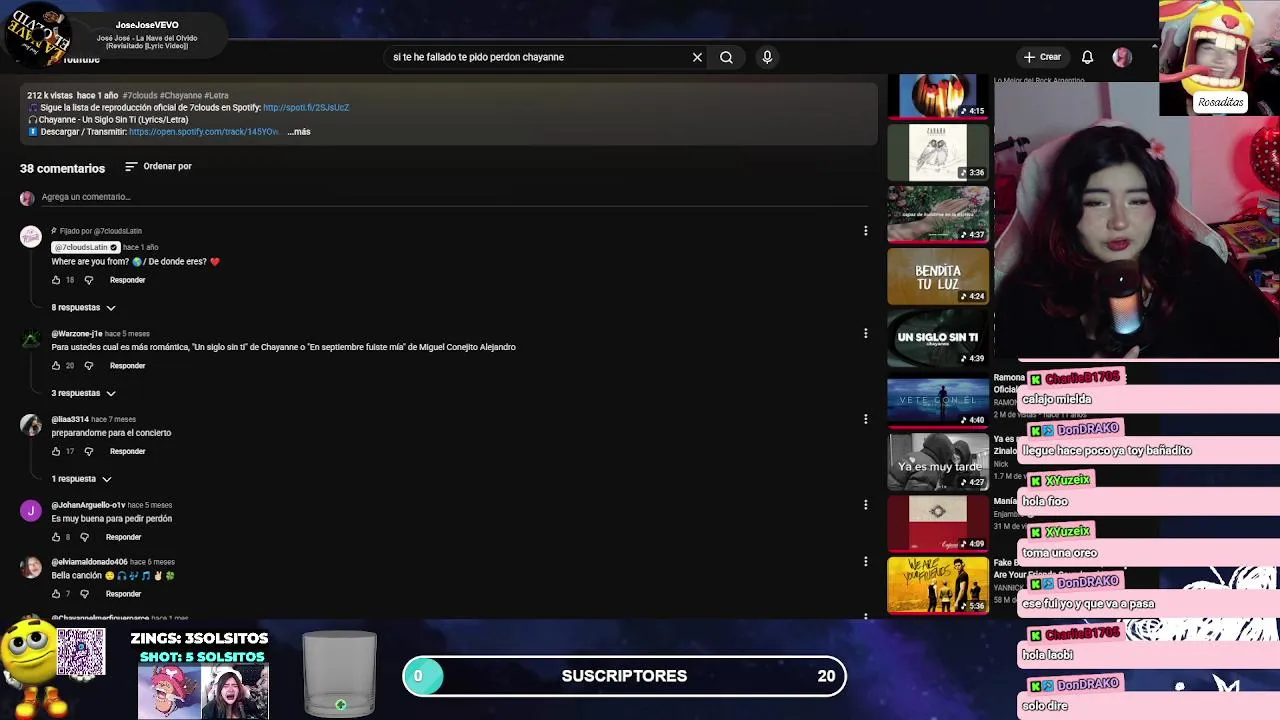The image size is (1280, 720).
Task: Like the Bella canción comment
Action: click(56, 594)
